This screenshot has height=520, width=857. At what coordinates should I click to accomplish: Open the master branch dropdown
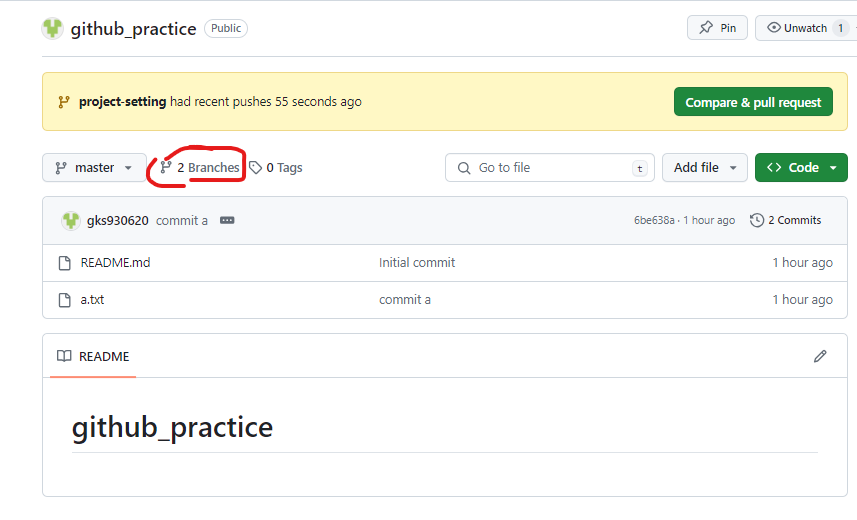pyautogui.click(x=94, y=167)
